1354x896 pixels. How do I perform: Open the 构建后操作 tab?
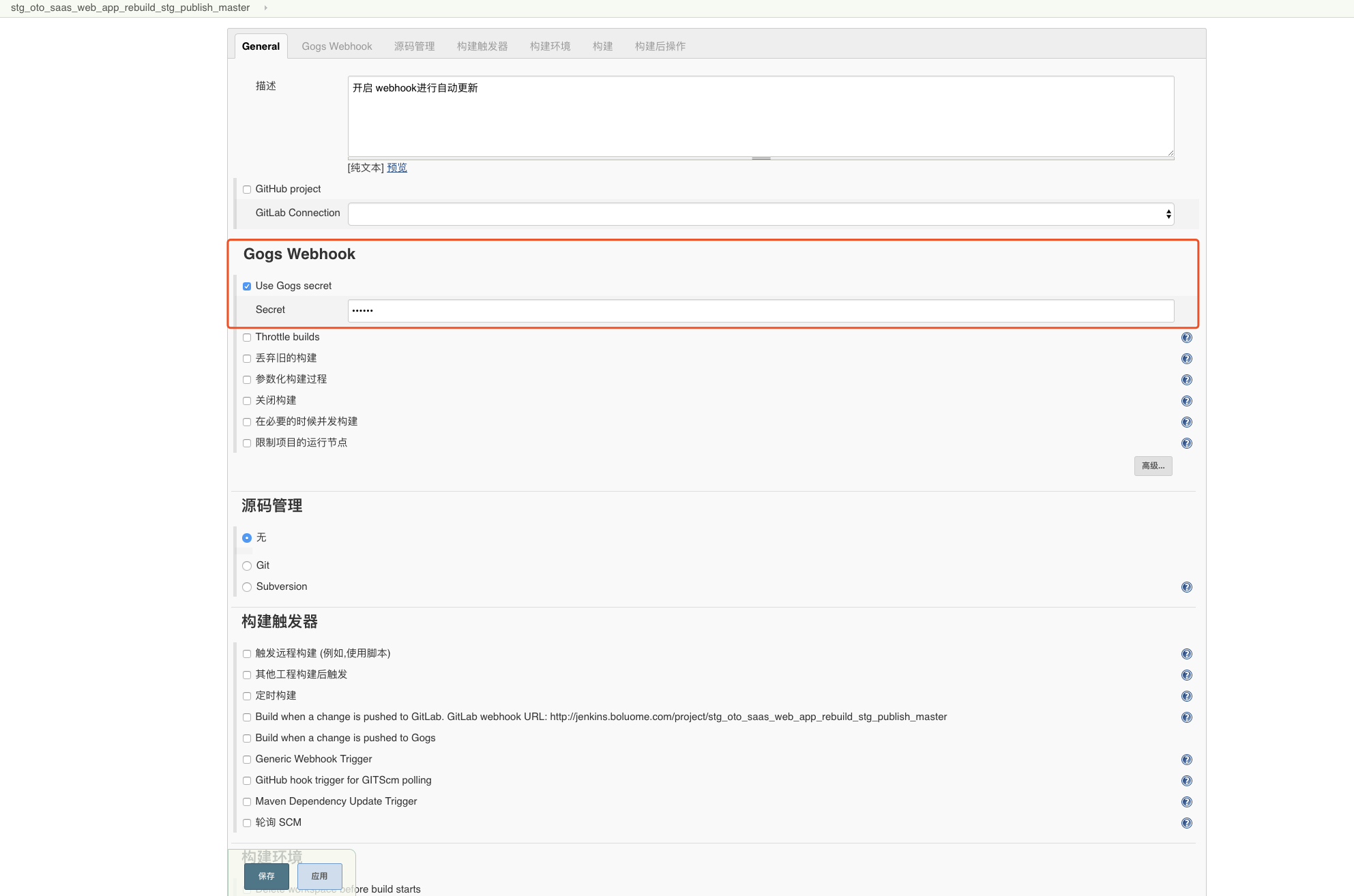[x=659, y=46]
